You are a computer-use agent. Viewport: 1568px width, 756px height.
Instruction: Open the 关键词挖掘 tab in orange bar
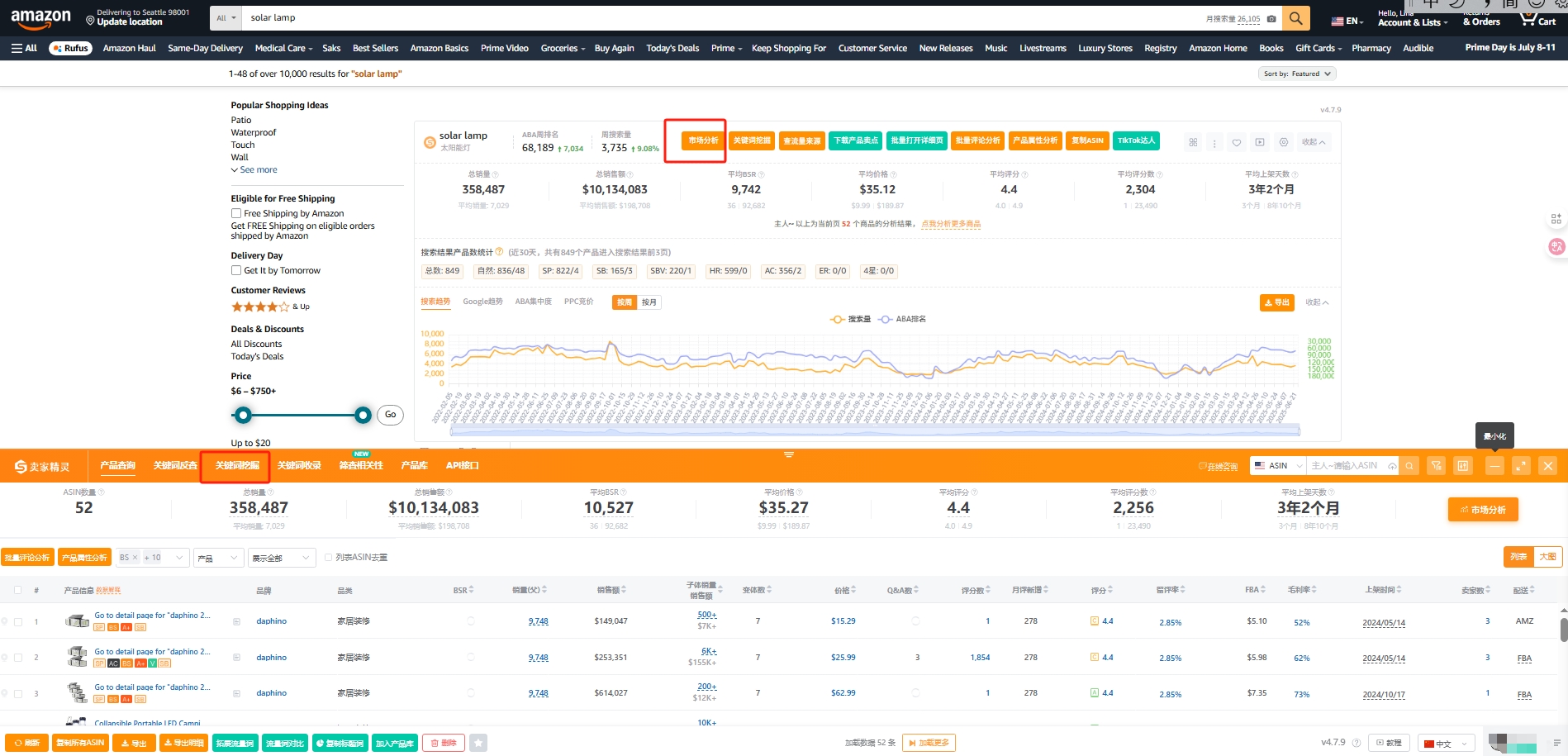(237, 466)
